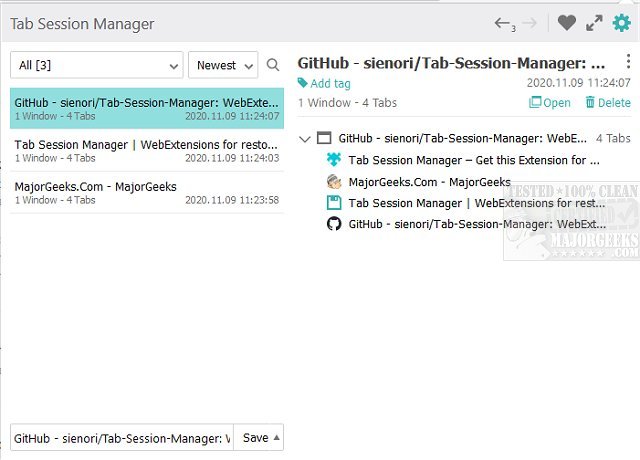Open the Newest sort dropdown
640x460 pixels.
coord(222,66)
